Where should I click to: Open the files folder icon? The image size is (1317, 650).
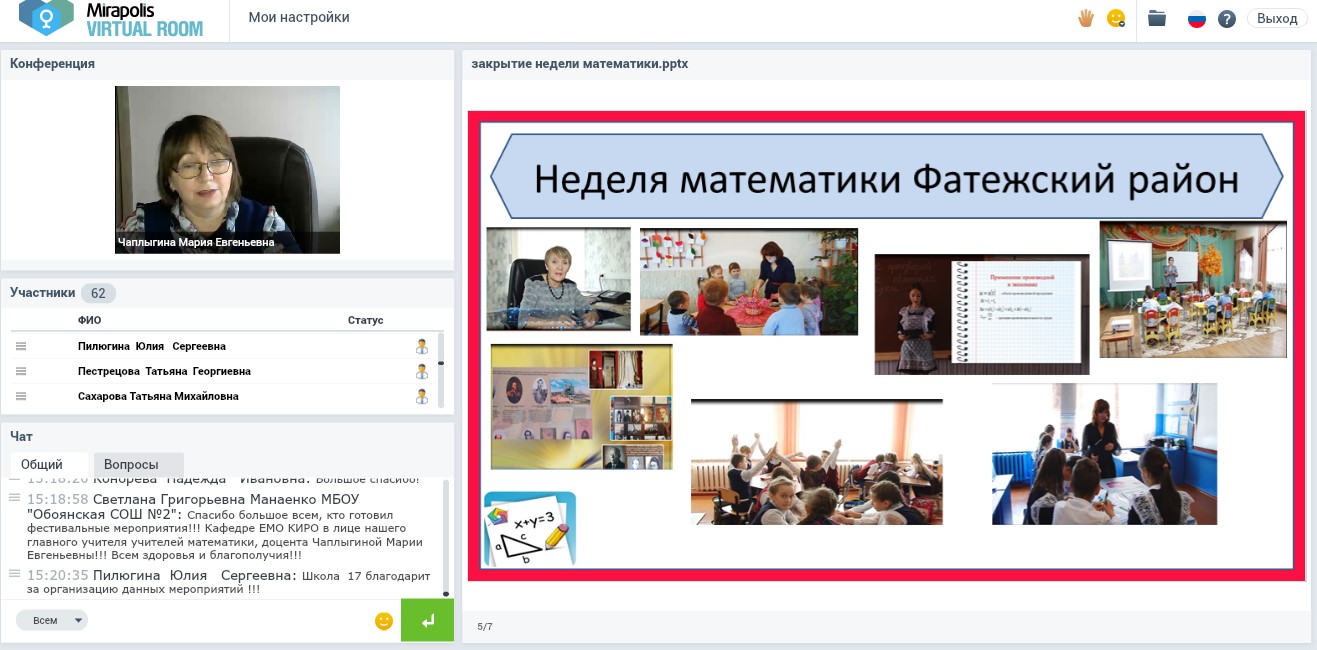1157,18
